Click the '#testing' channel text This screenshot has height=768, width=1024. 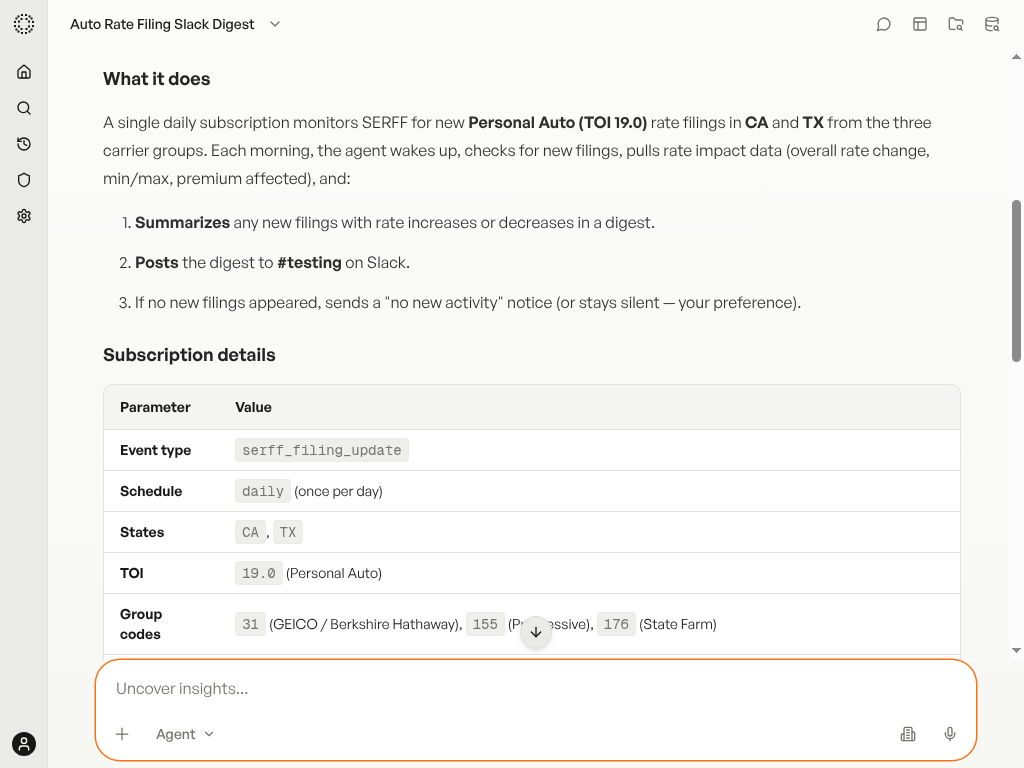point(310,263)
